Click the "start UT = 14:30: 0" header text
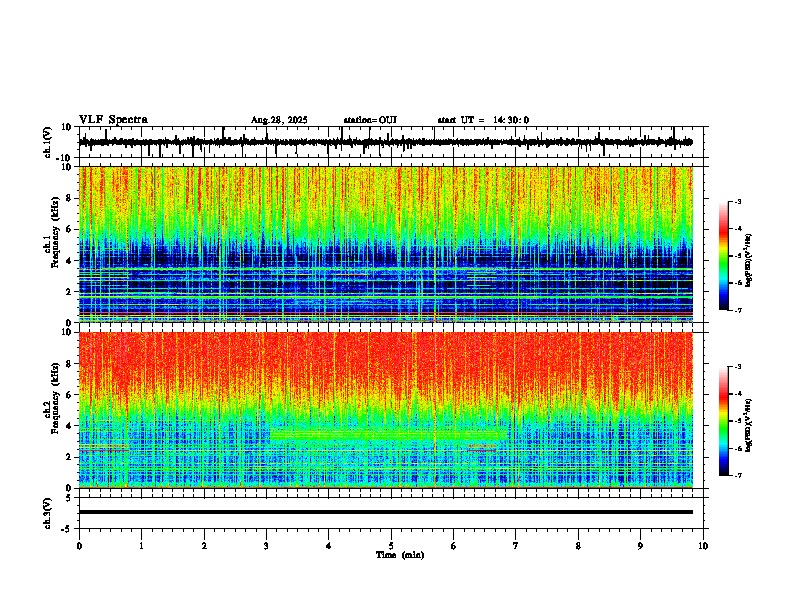Image resolution: width=792 pixels, height=612 pixels. [x=483, y=120]
